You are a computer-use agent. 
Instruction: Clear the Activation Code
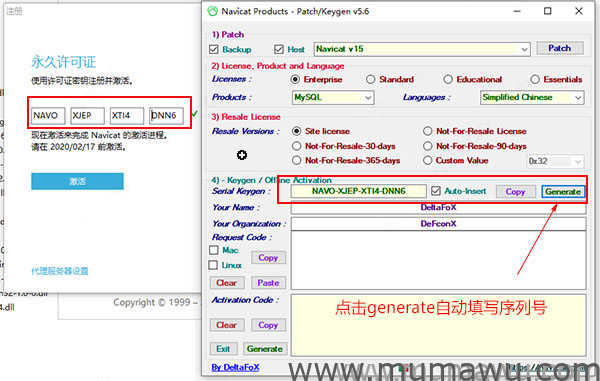[x=227, y=325]
